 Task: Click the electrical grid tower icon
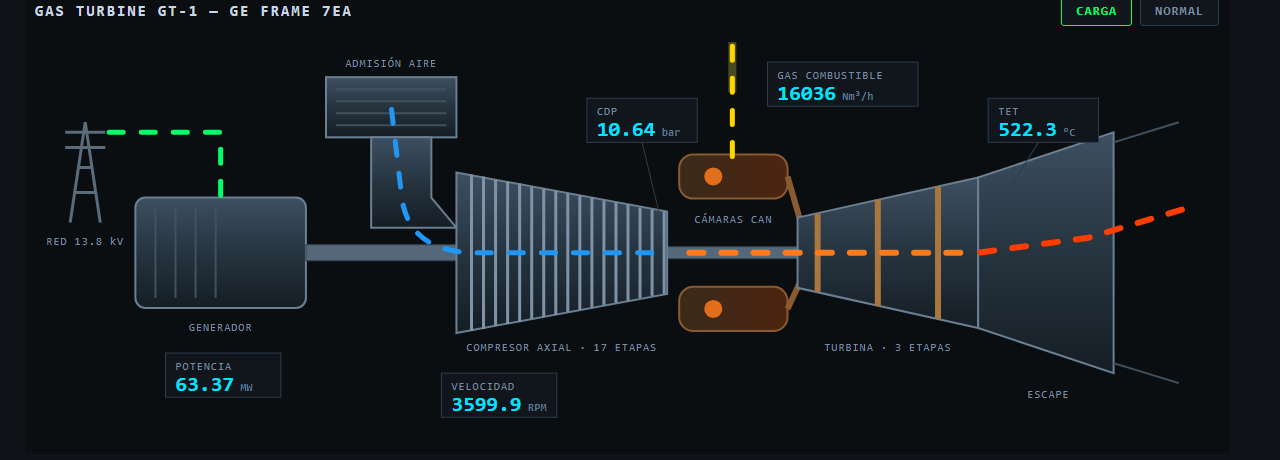coord(85,172)
